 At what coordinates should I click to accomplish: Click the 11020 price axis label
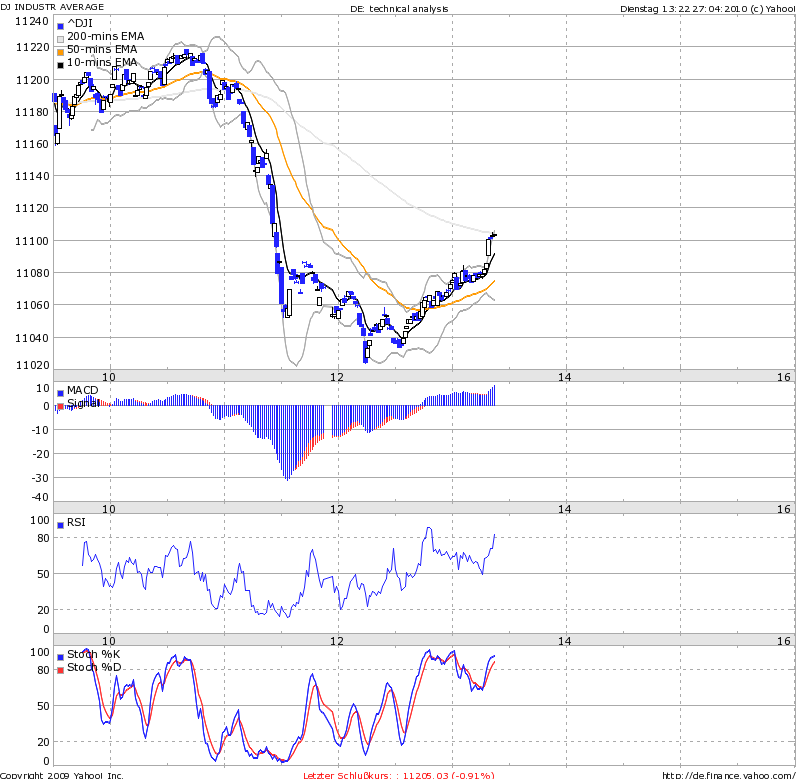point(32,365)
